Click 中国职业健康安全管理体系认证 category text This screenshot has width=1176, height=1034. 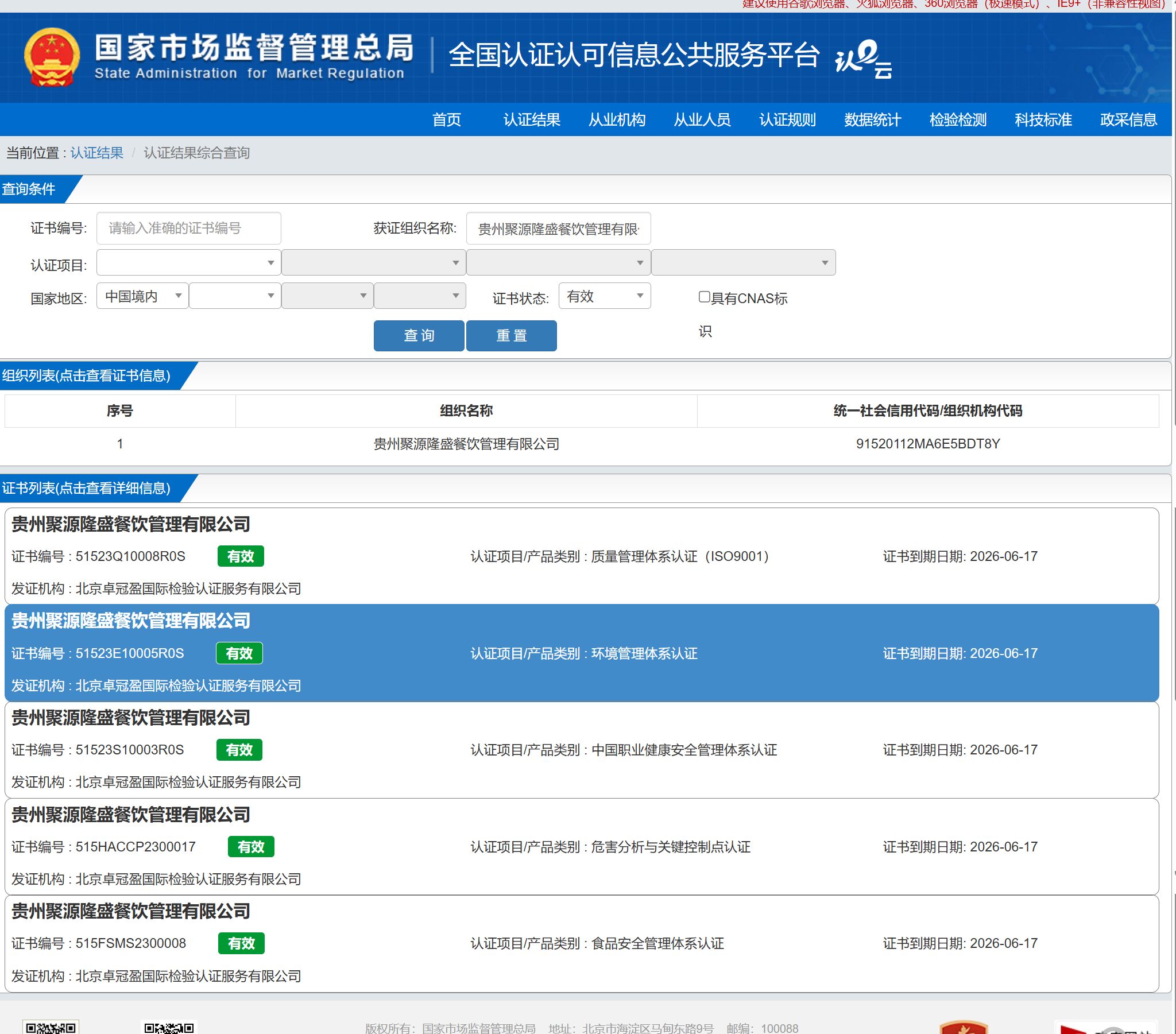(684, 750)
